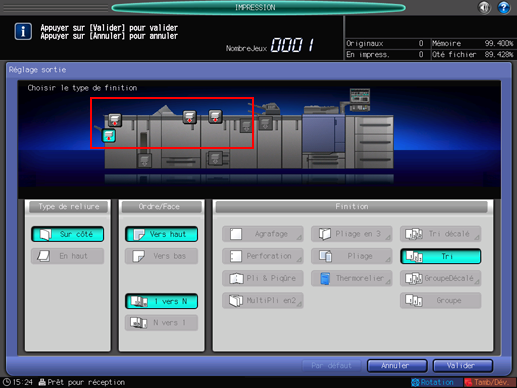Set order to 1 vers N

tap(161, 301)
